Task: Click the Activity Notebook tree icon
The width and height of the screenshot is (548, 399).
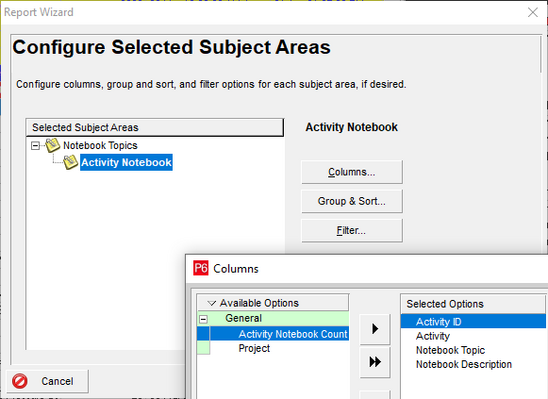Action: pos(71,162)
